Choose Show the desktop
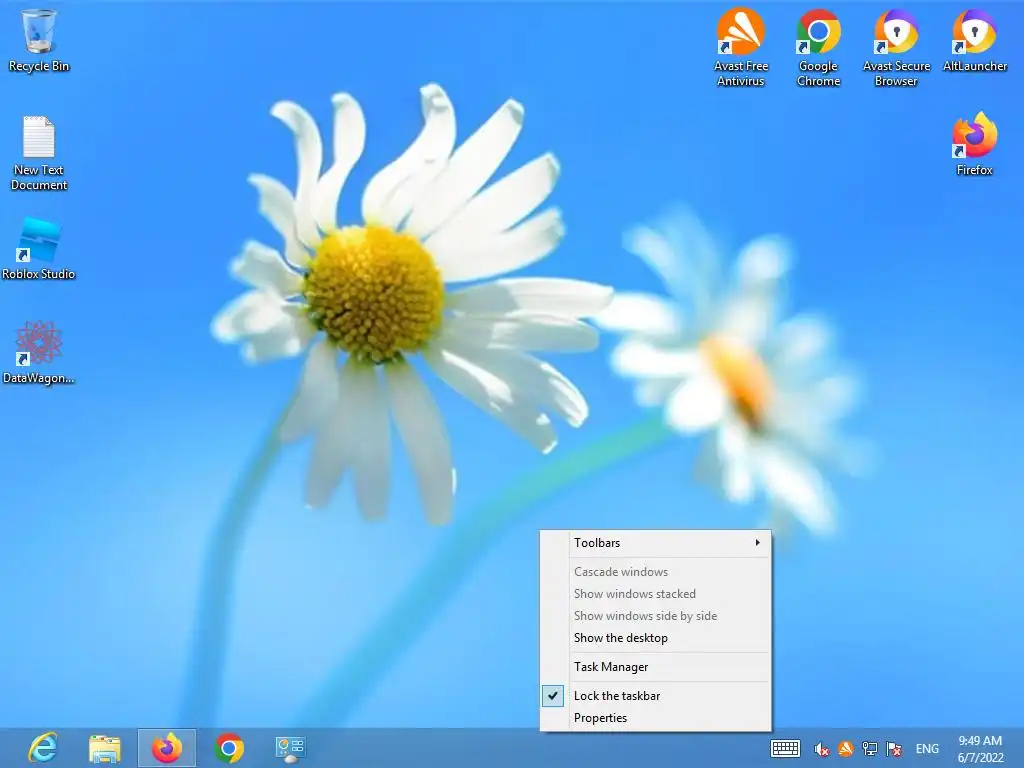The height and width of the screenshot is (768, 1024). 656,638
